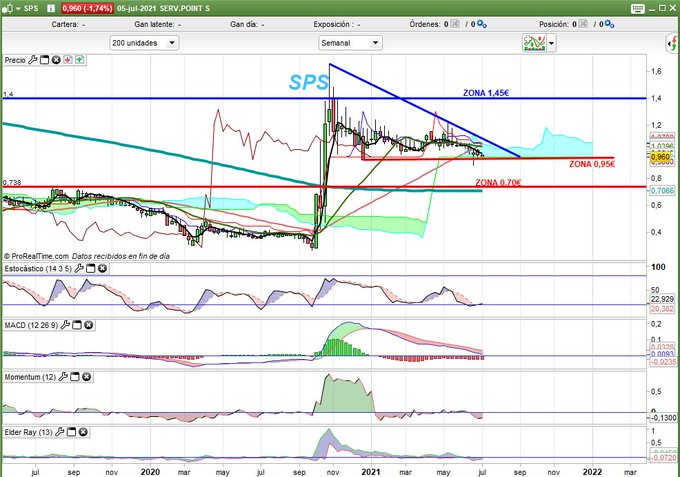Maximize the chart window

pos(662,8)
